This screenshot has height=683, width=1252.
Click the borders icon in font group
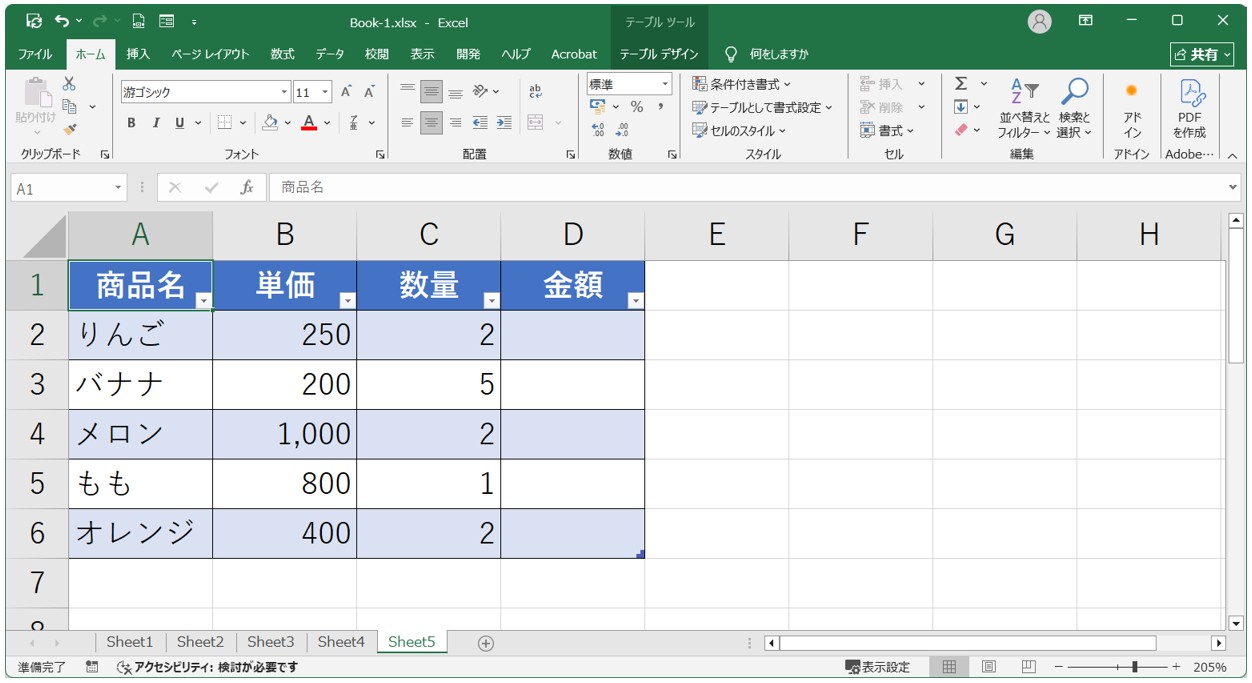coord(224,122)
